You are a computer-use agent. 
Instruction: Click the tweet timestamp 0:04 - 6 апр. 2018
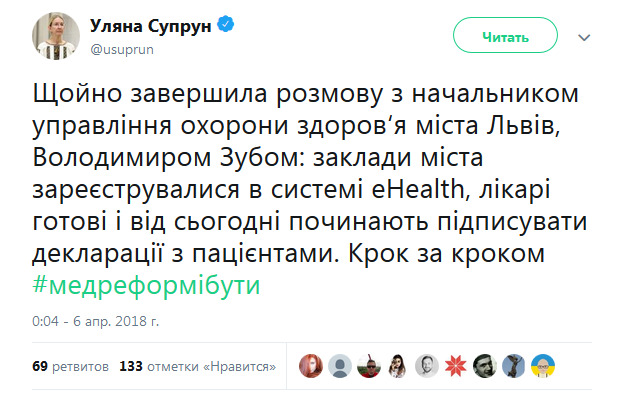tap(89, 324)
